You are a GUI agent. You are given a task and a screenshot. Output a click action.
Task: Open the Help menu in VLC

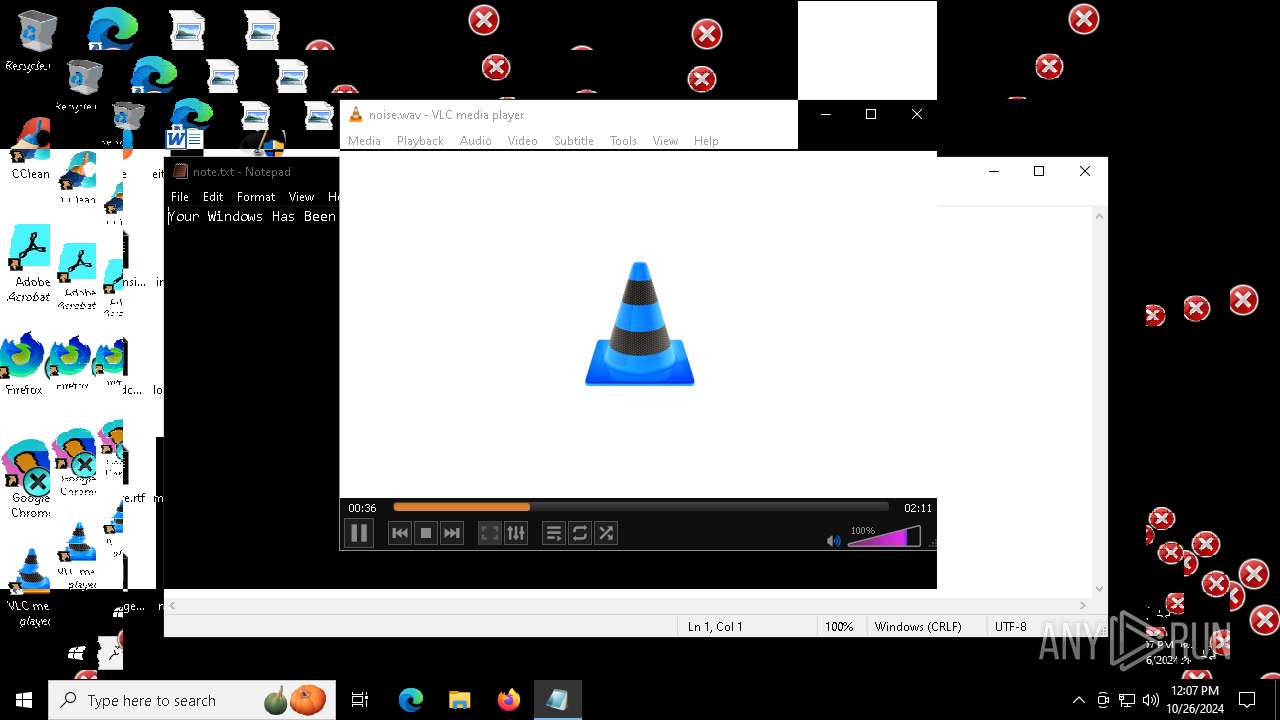pos(706,141)
